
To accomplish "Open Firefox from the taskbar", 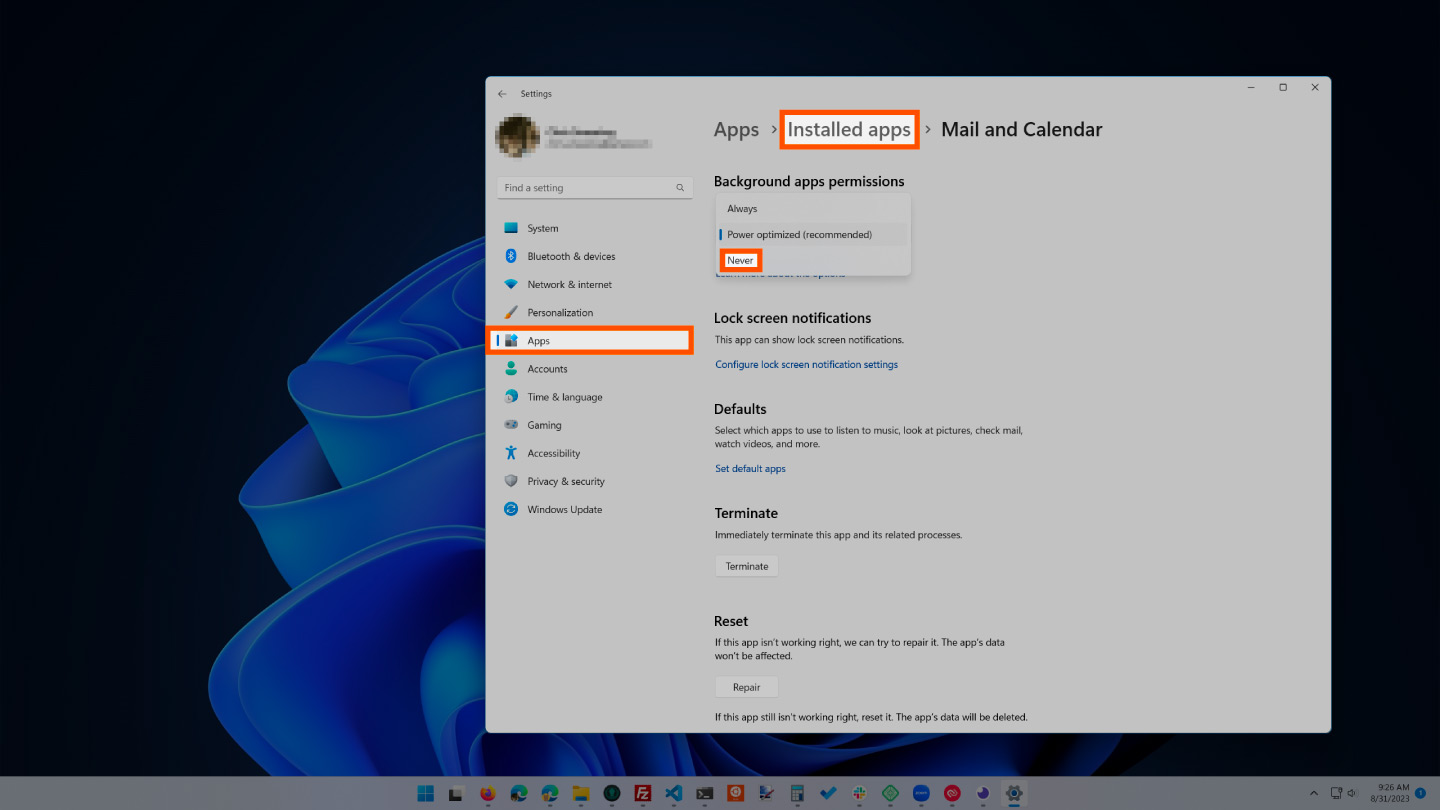I will 487,793.
